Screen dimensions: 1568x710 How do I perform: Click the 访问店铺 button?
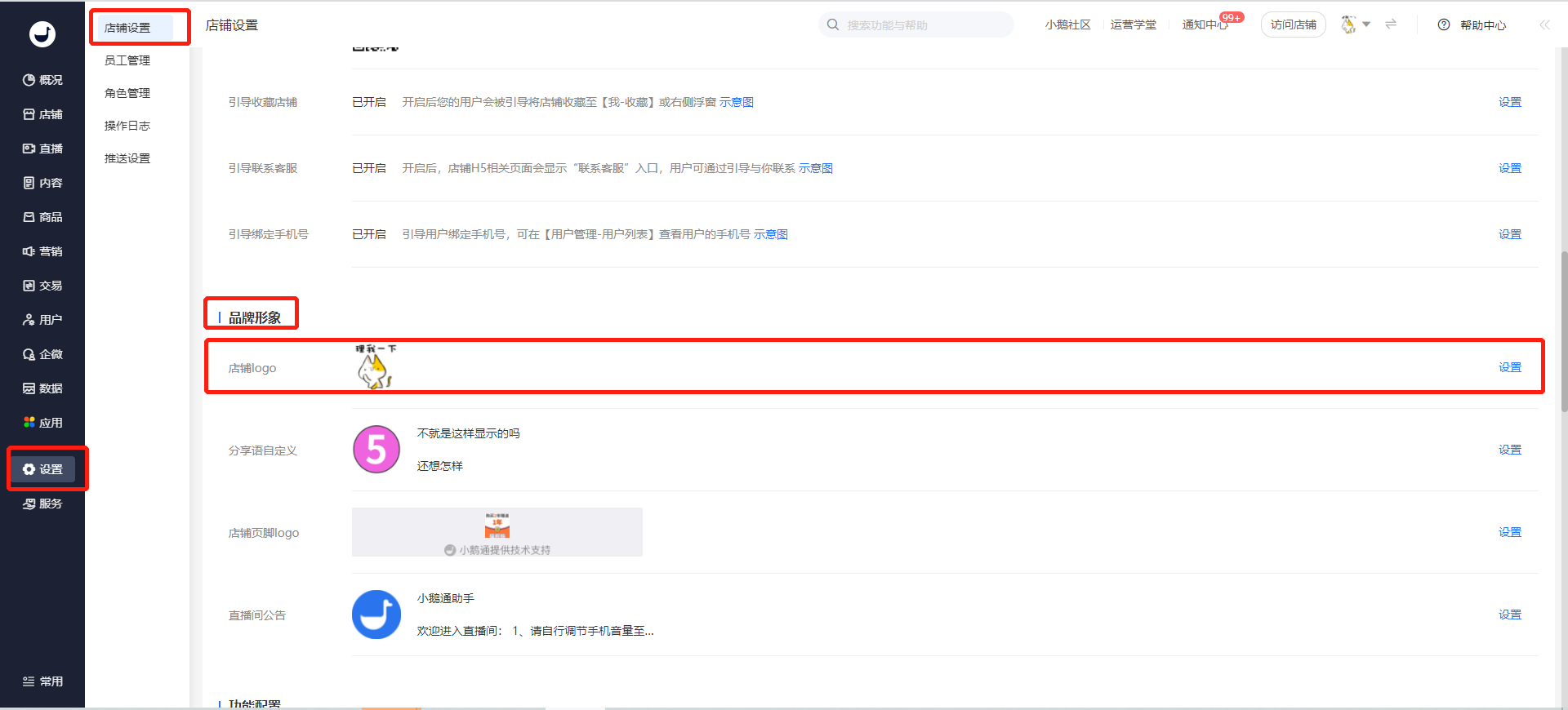click(1294, 25)
